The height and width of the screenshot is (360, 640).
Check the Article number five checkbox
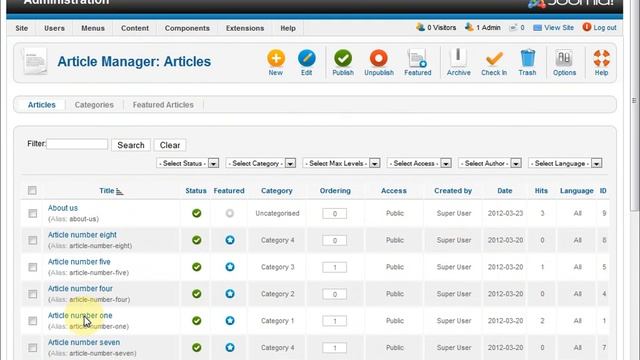[x=32, y=267]
